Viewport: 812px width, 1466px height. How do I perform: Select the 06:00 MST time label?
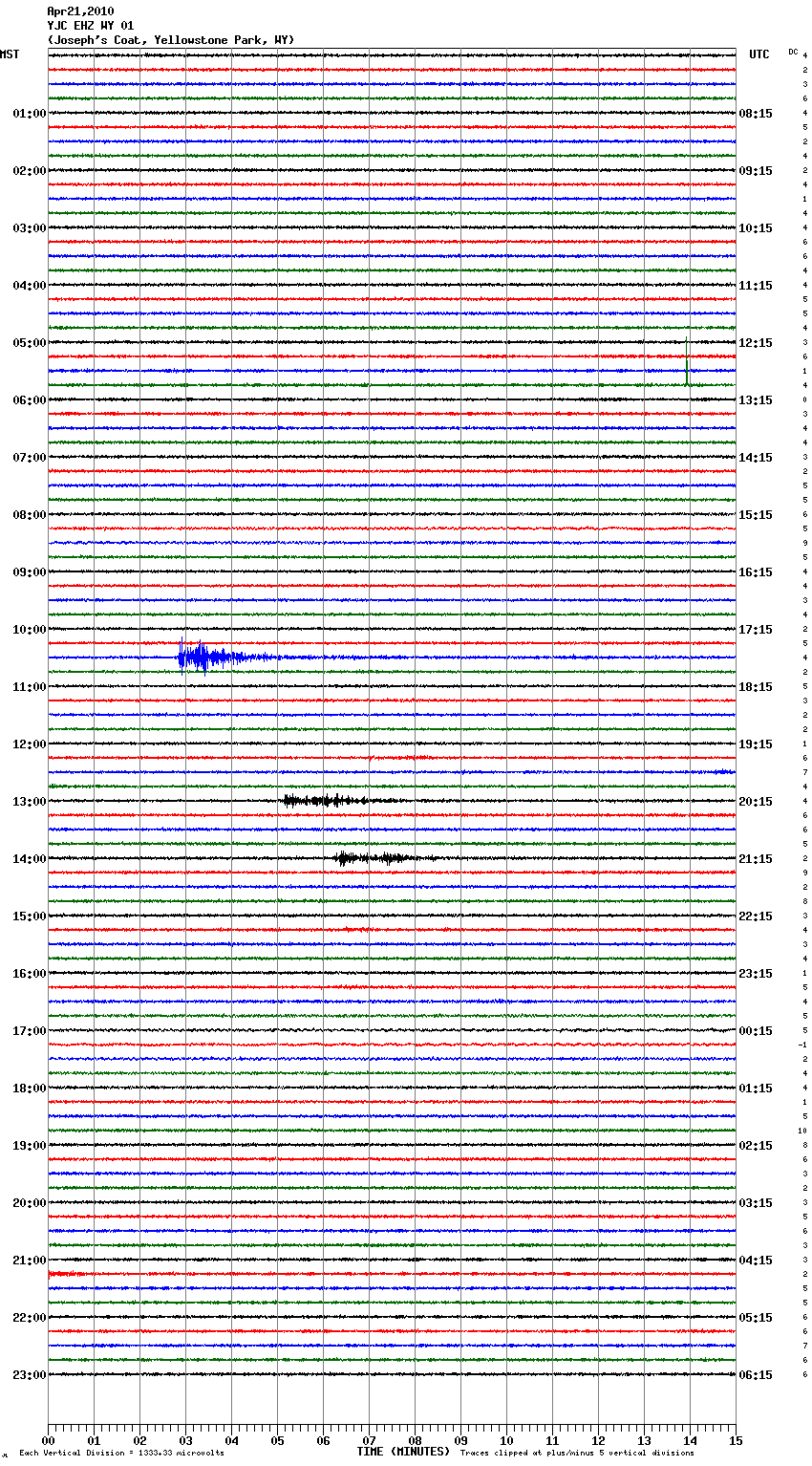(30, 400)
